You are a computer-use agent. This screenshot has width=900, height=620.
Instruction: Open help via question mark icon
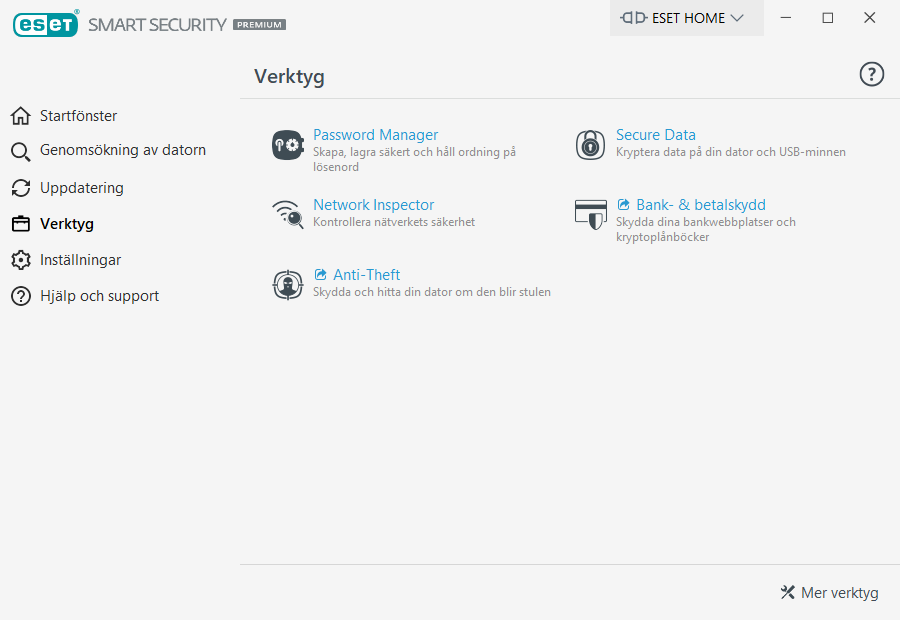click(x=872, y=74)
